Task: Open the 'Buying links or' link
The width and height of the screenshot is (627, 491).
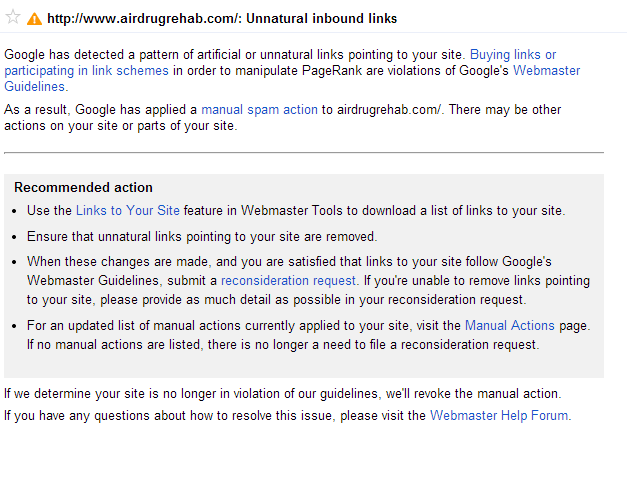Action: (513, 54)
